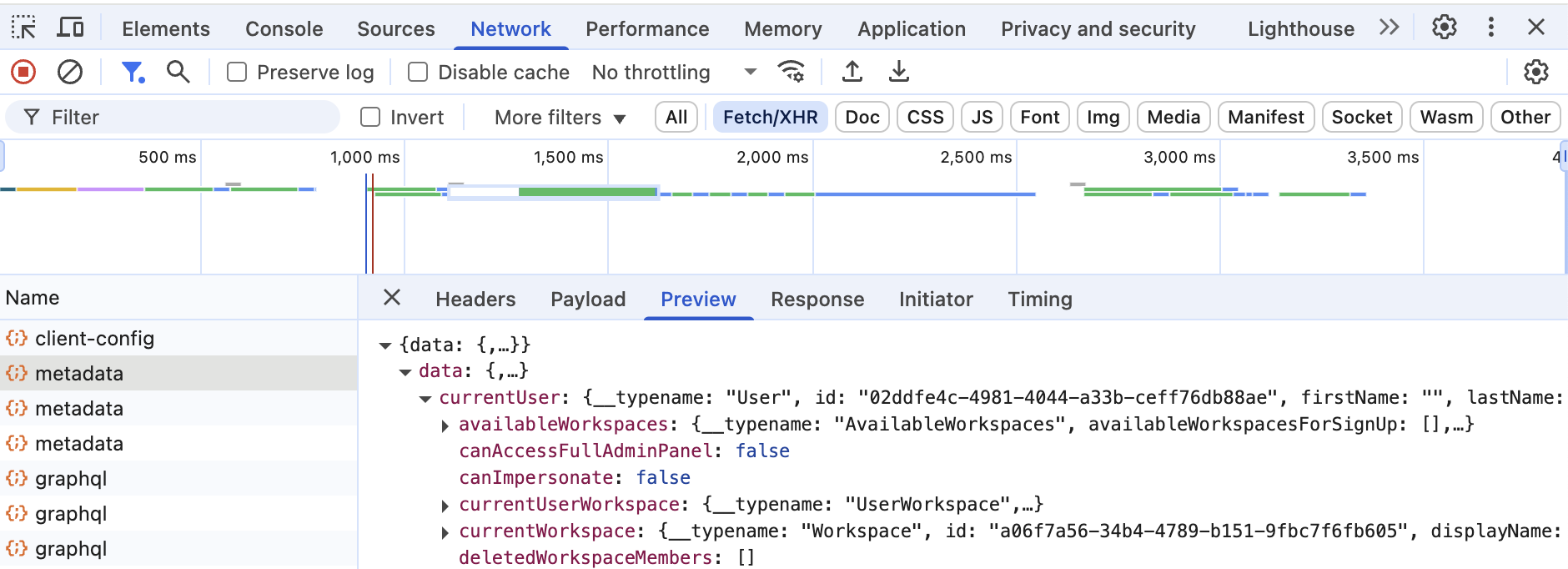Click the inspect element selector icon
1568x569 pixels.
pos(23,28)
